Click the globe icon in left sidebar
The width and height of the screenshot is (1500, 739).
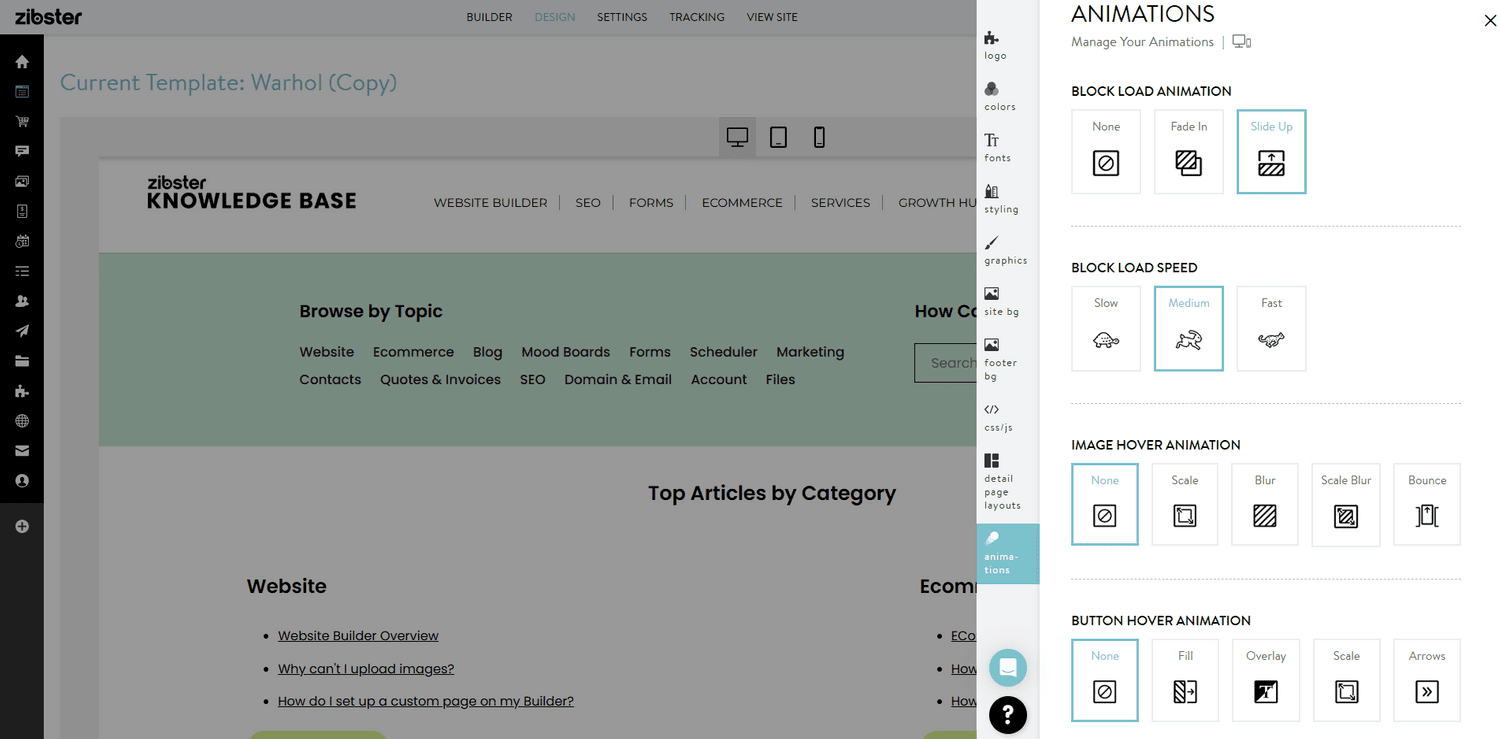pos(22,421)
